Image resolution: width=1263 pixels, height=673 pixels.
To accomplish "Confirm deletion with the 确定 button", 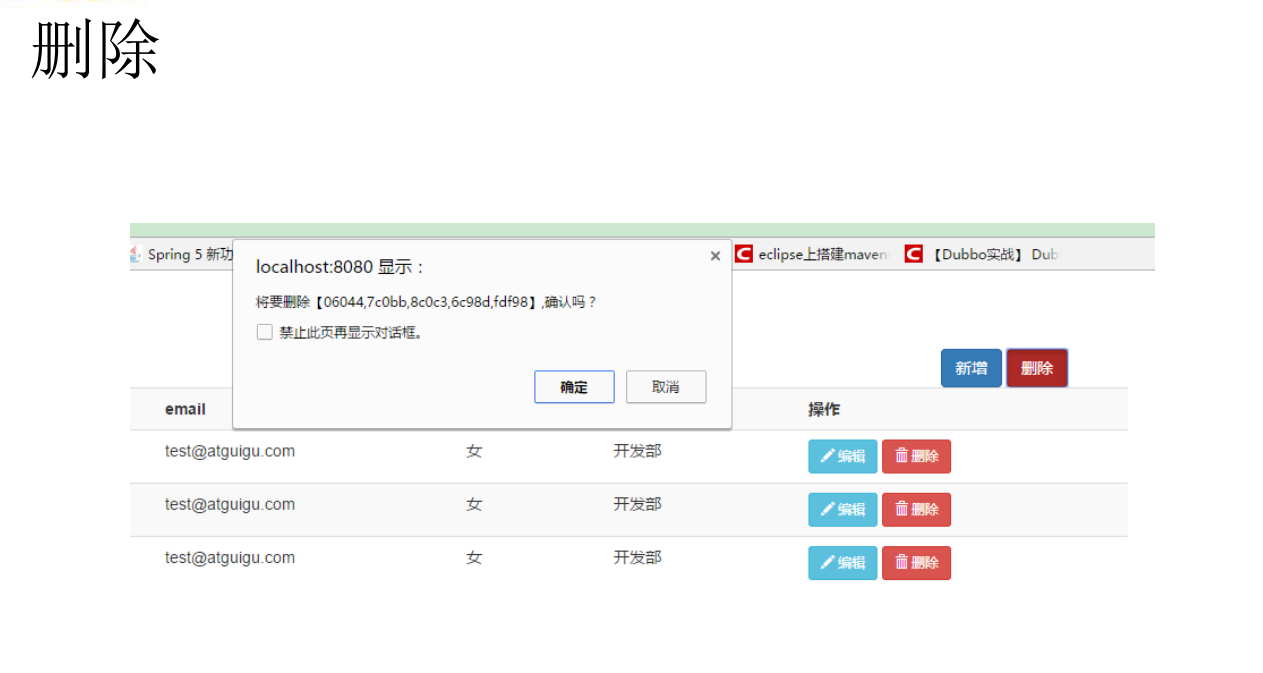I will (x=574, y=387).
